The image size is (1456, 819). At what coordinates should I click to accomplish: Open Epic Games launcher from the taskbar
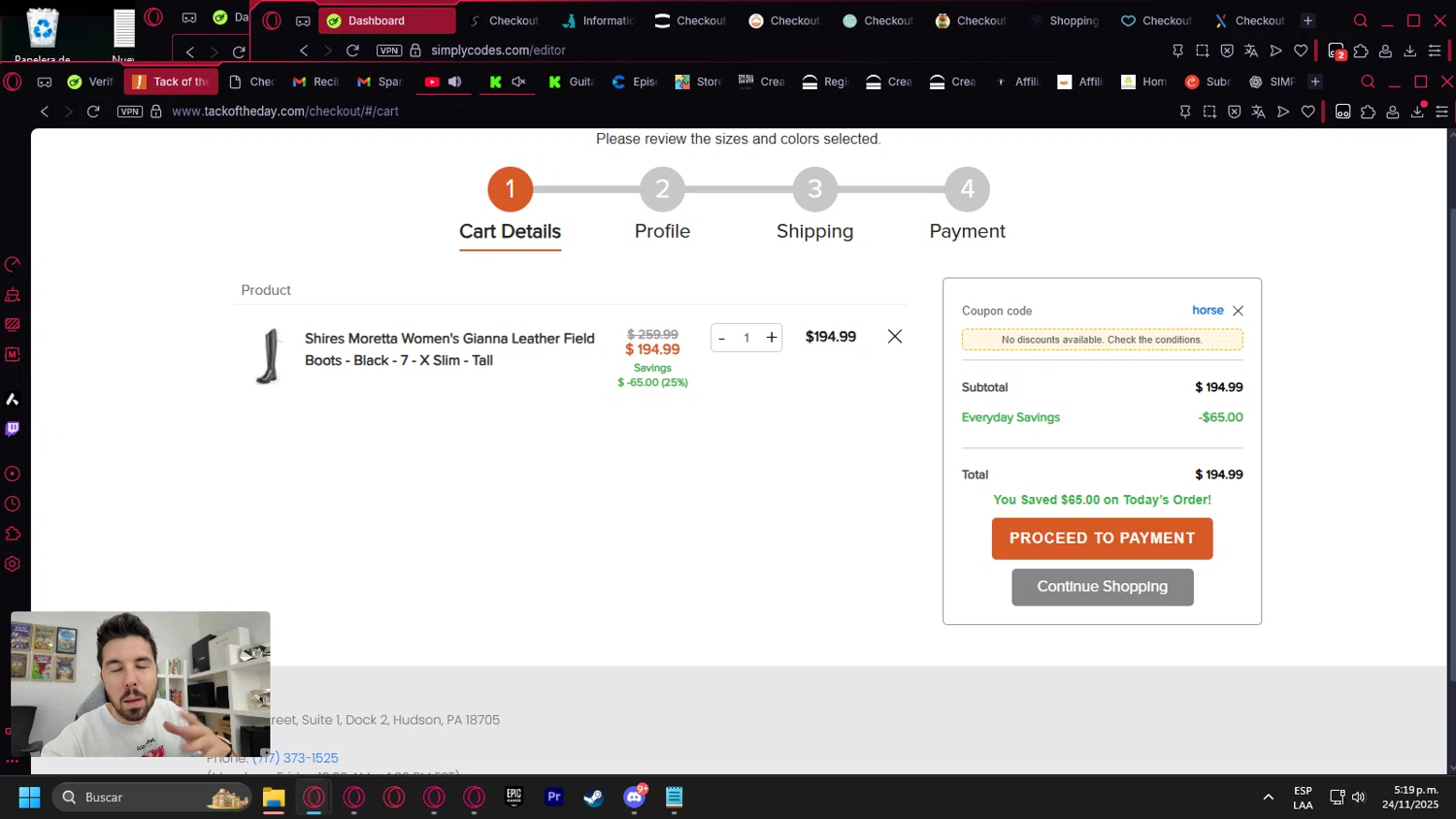coord(513,797)
